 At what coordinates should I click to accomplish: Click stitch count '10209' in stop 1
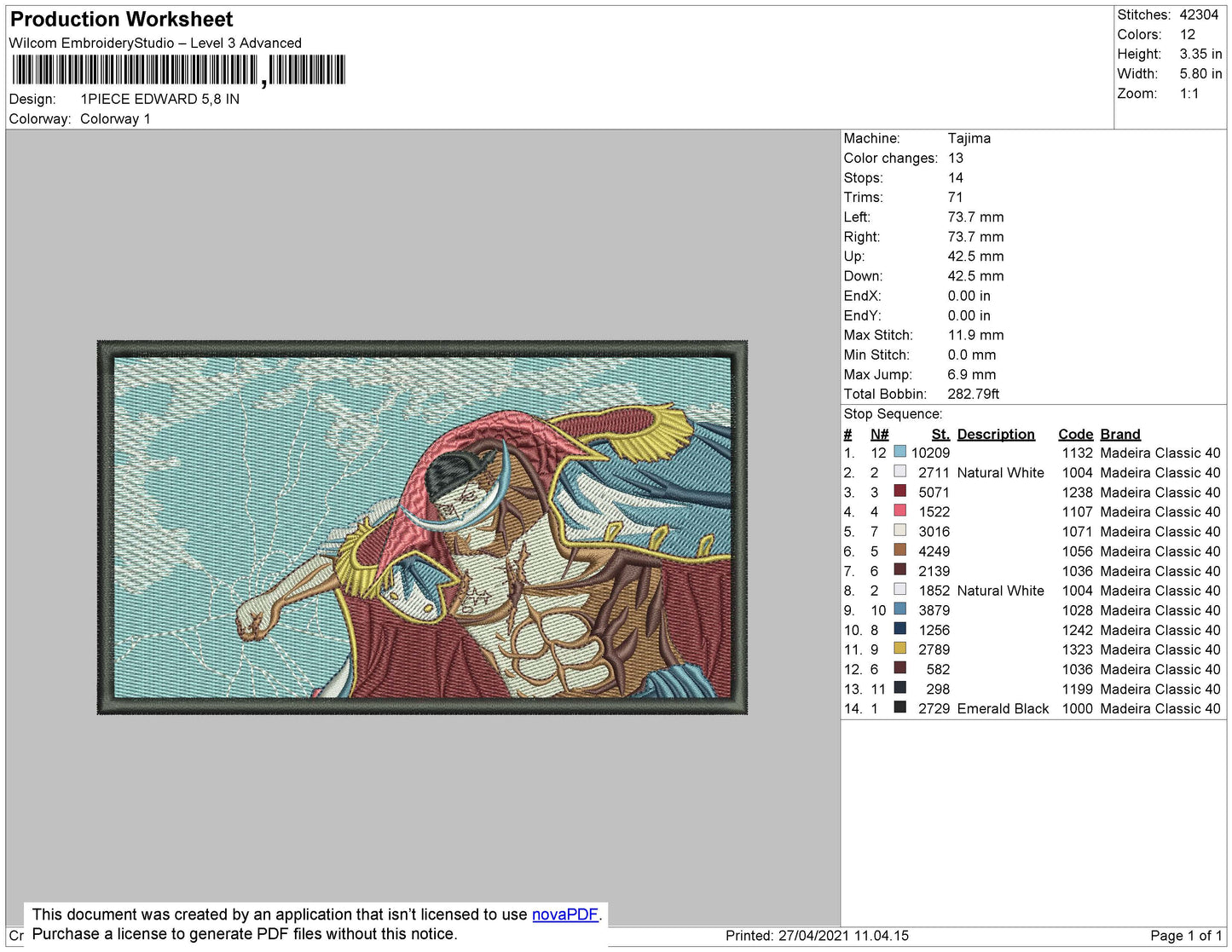pyautogui.click(x=930, y=453)
